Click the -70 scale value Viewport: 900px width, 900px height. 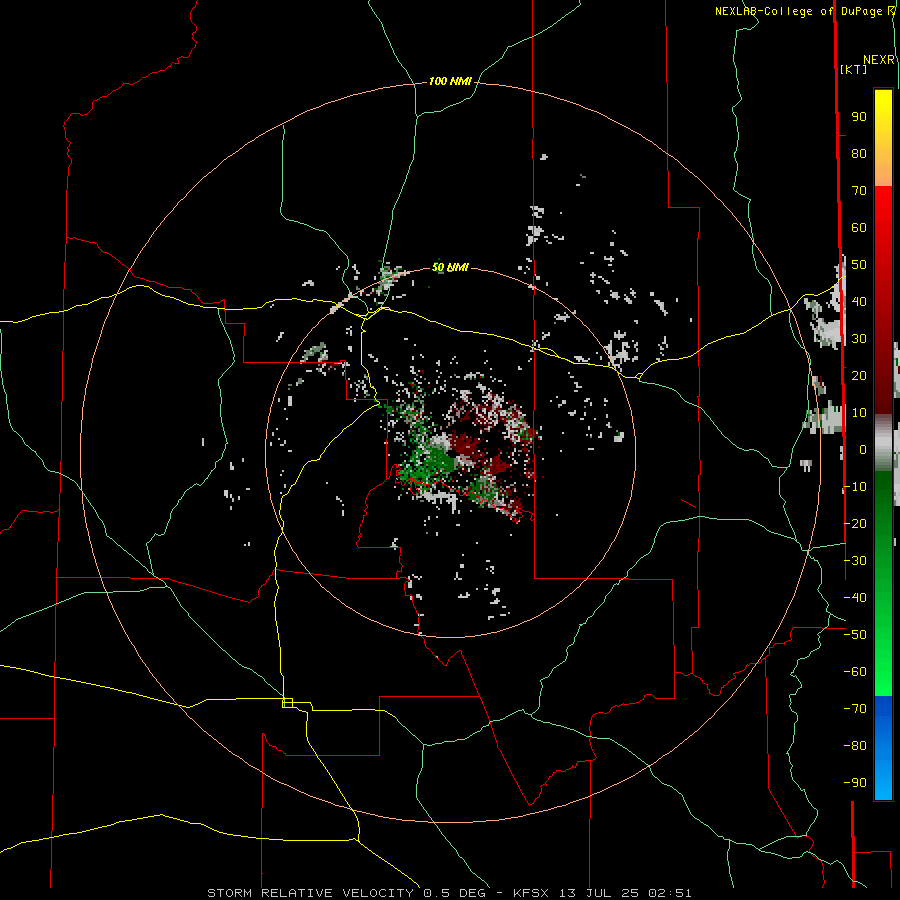(855, 709)
